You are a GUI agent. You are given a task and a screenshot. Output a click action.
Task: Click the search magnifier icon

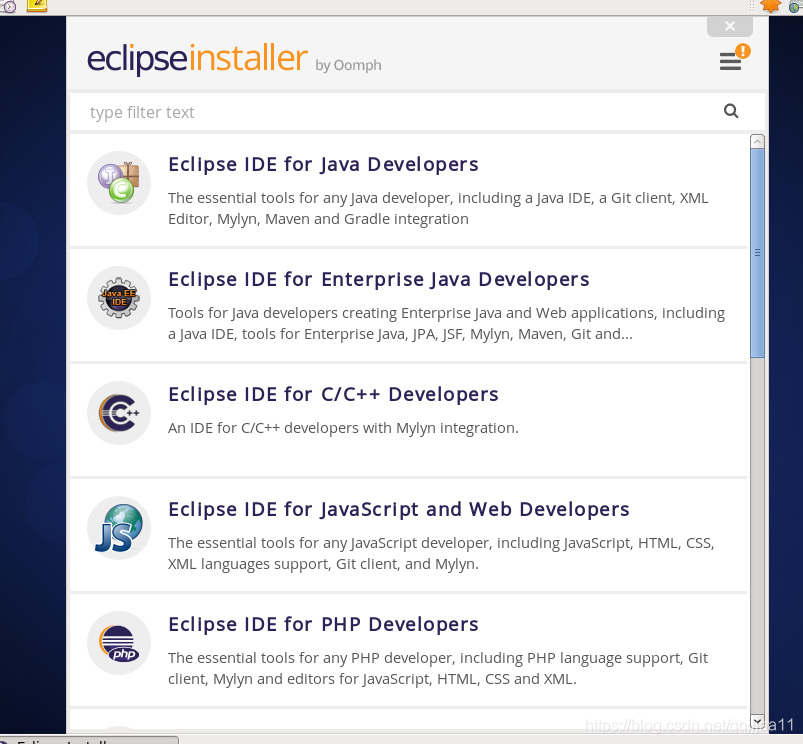click(731, 110)
